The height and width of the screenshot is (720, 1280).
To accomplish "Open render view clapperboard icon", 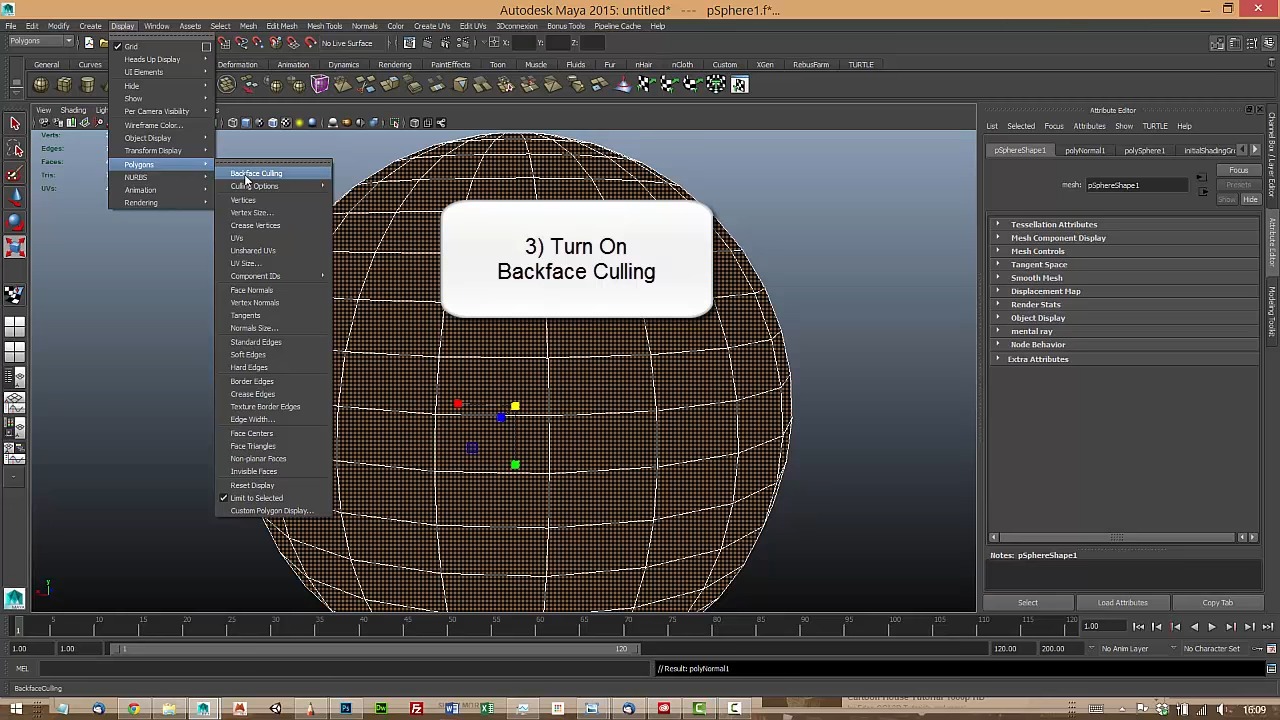I will click(x=410, y=43).
